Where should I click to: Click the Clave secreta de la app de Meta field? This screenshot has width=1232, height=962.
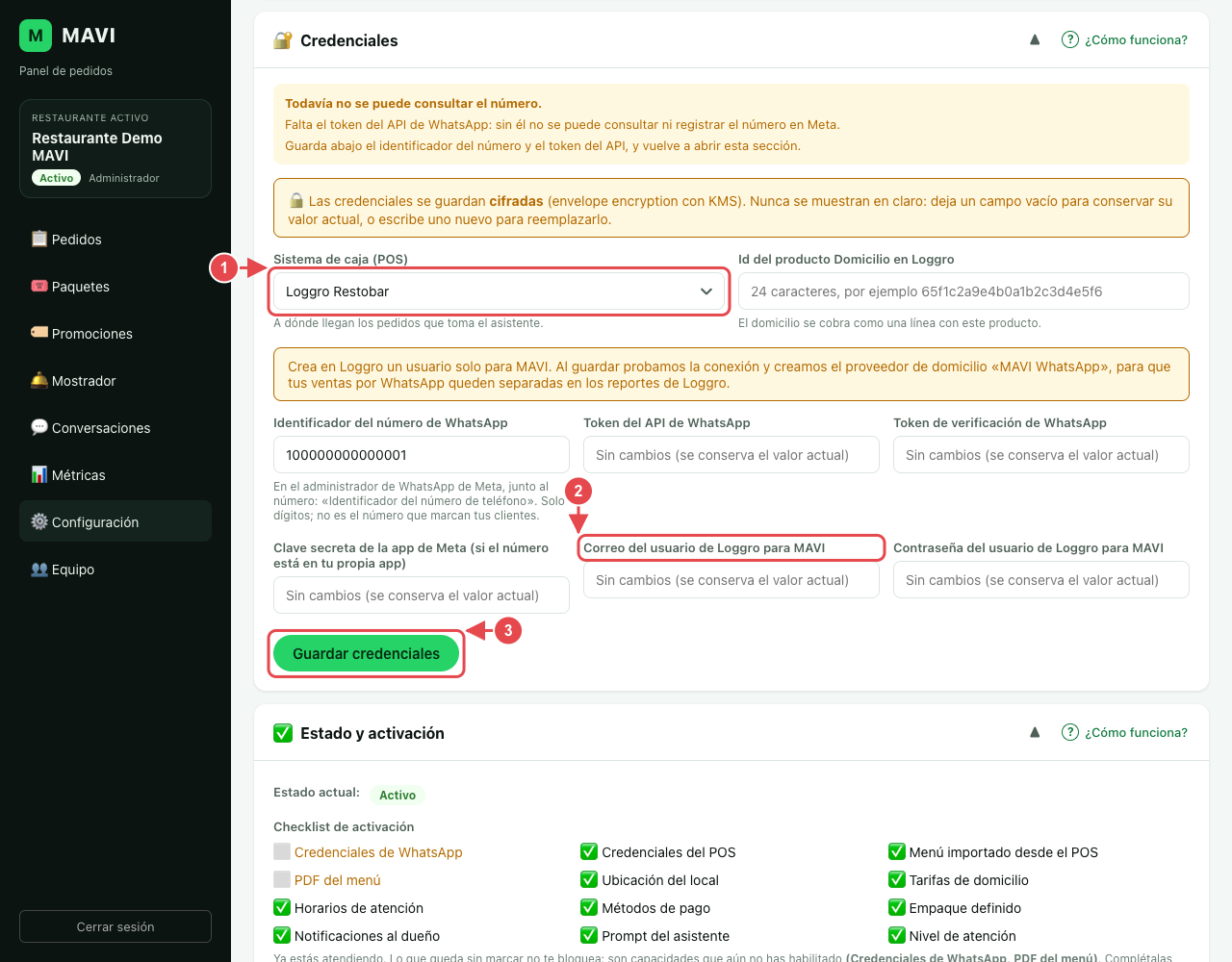point(422,595)
